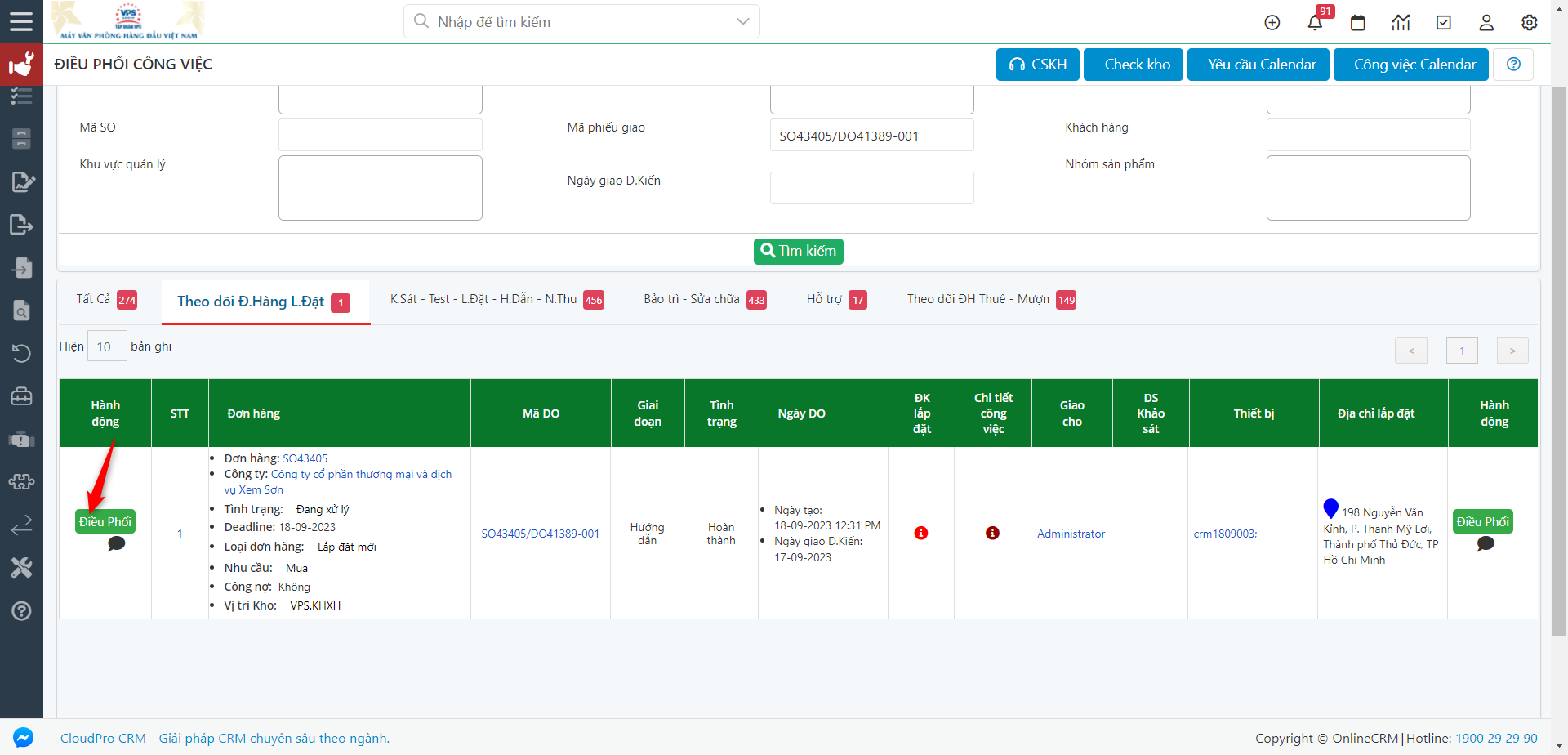
Task: Open the Messenger chat icon in footer
Action: (x=24, y=738)
